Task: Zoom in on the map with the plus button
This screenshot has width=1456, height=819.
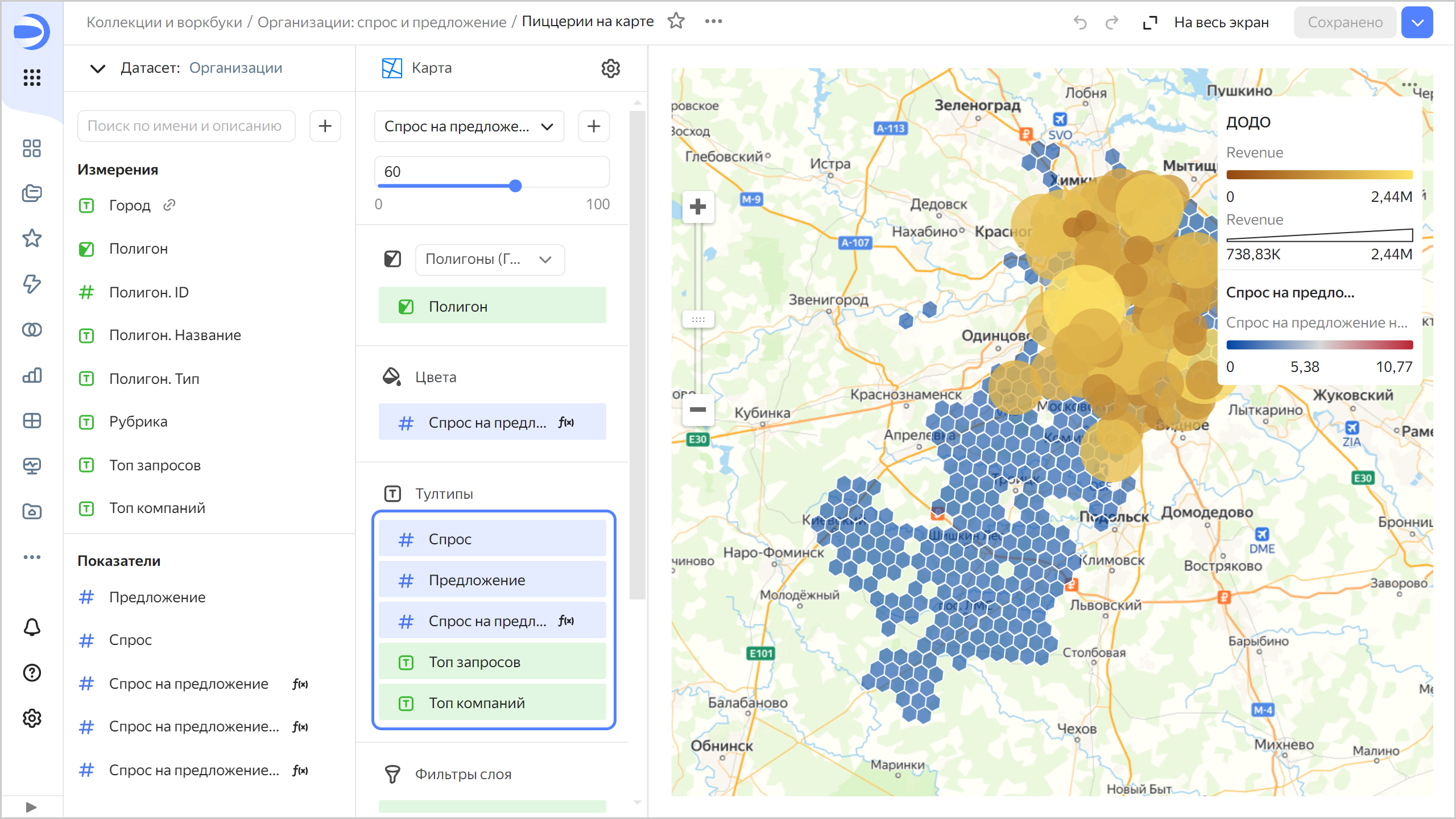Action: 698,206
